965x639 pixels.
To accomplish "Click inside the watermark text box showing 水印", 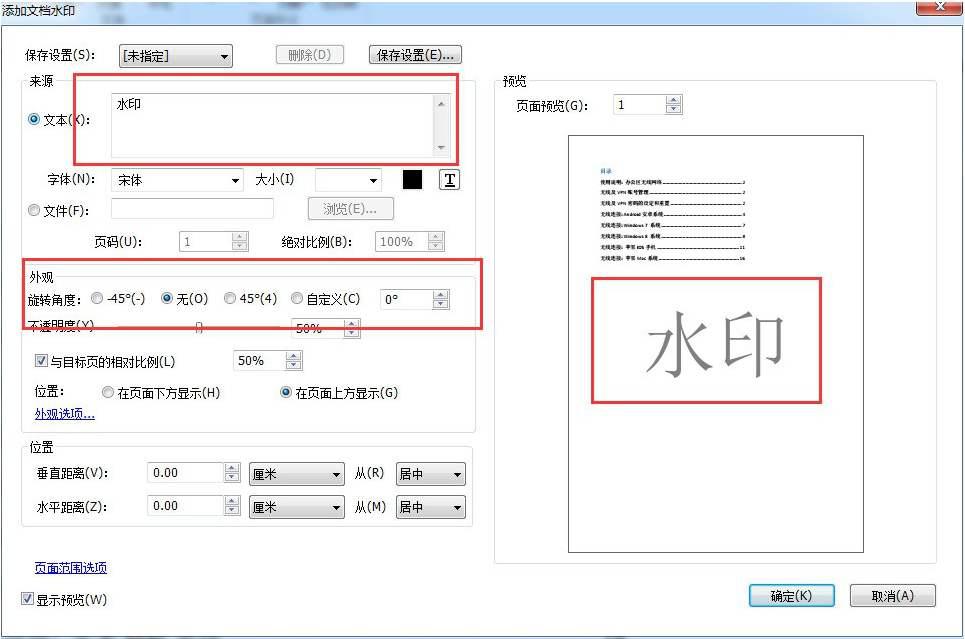I will click(x=270, y=120).
